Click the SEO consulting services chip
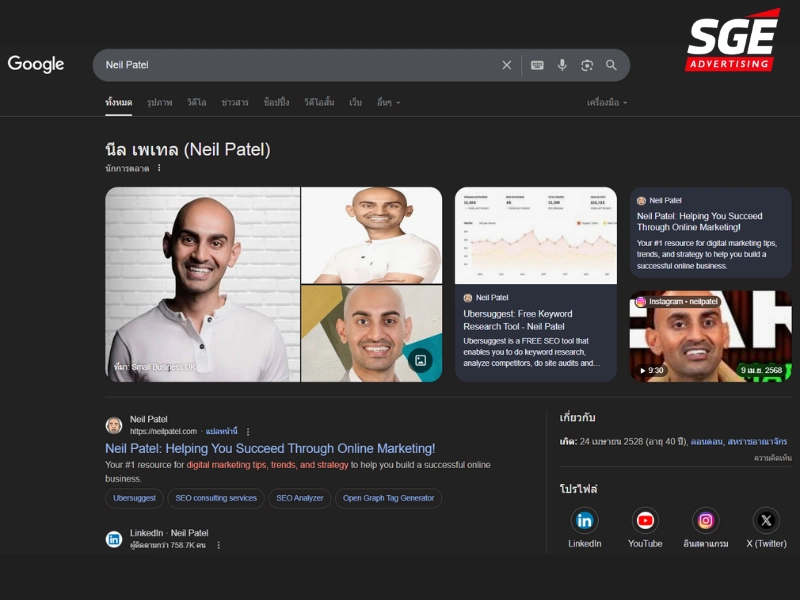This screenshot has height=600, width=800. click(216, 498)
